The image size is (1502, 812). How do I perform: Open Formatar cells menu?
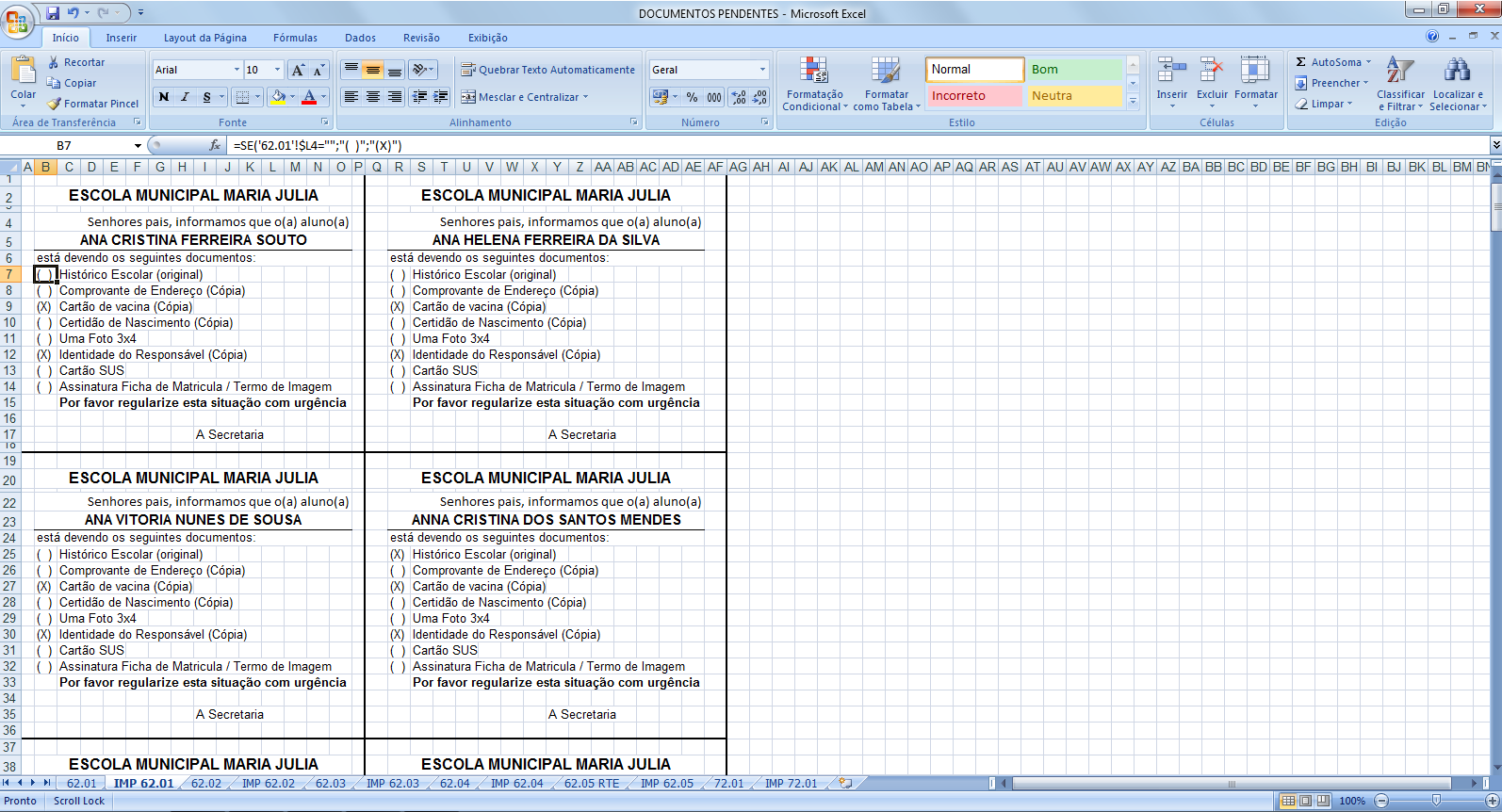[1256, 83]
